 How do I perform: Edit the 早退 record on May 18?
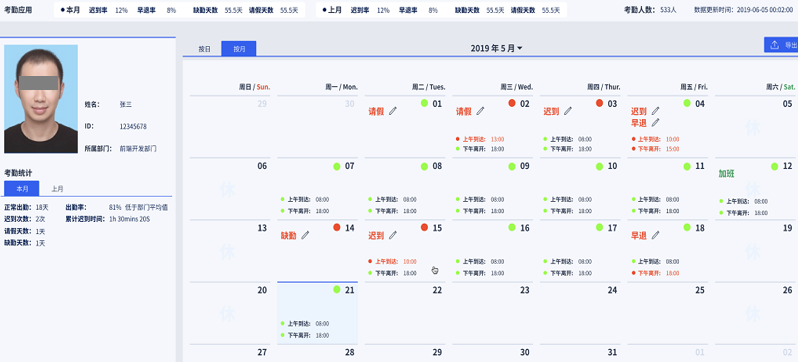coord(656,235)
